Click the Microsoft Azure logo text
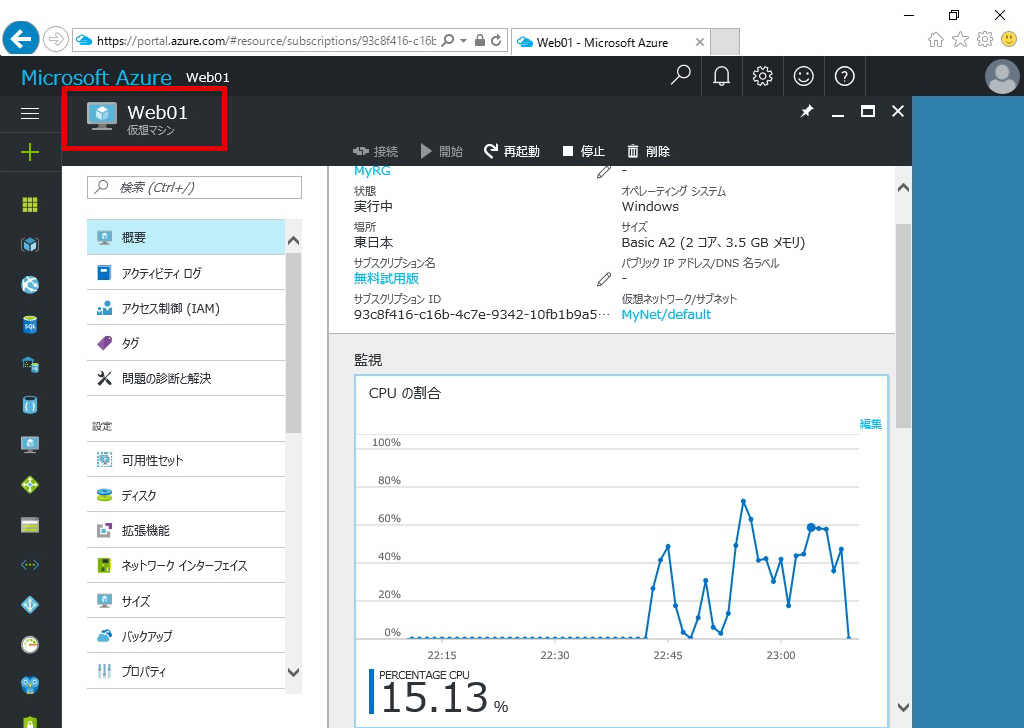 96,78
